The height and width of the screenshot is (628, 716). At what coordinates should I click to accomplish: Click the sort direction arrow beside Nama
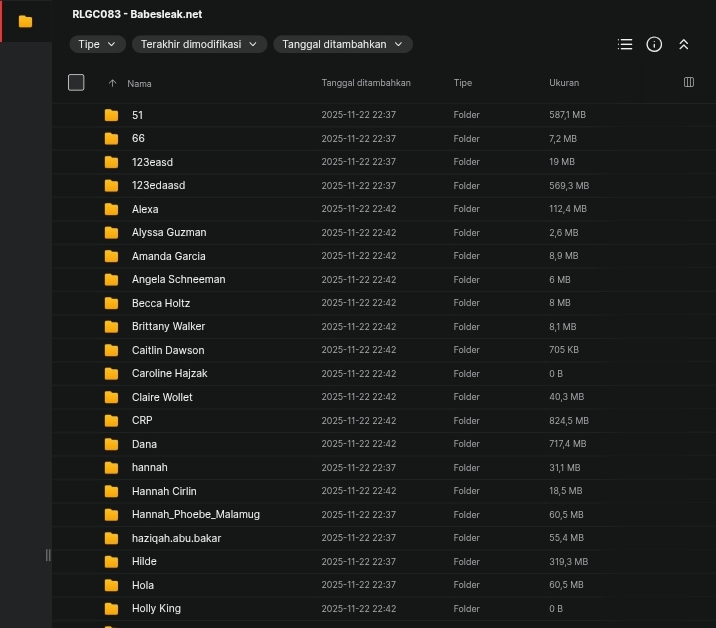tap(112, 83)
